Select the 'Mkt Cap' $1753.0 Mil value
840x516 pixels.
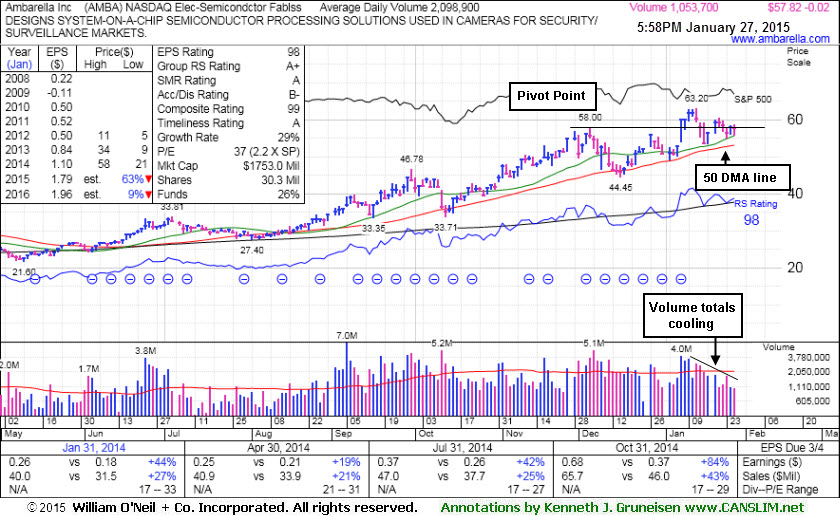[x=271, y=166]
